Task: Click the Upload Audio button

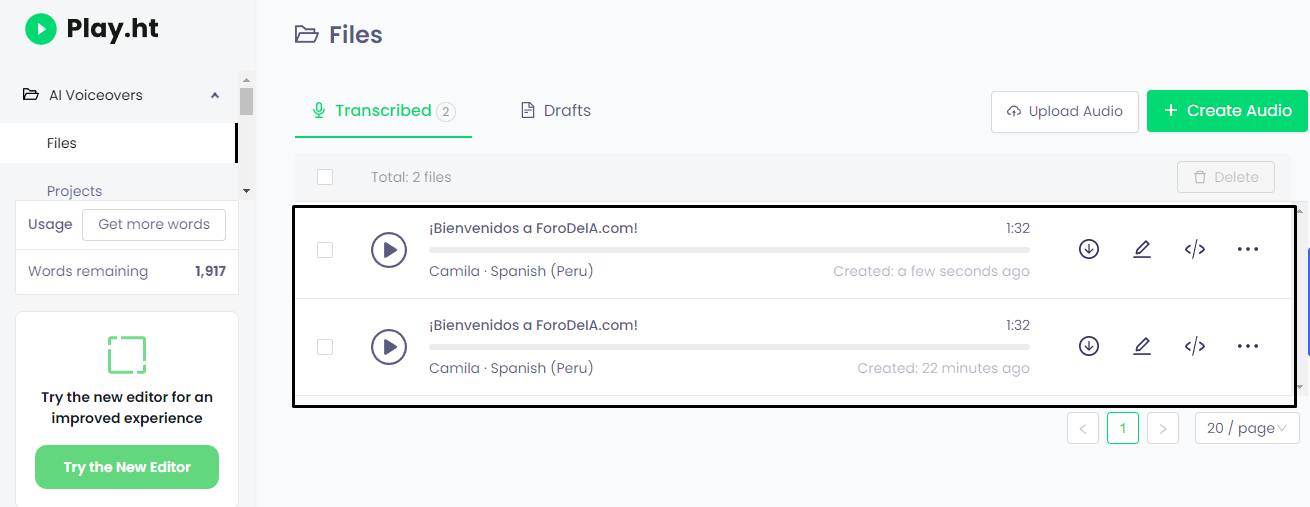Action: [x=1065, y=111]
